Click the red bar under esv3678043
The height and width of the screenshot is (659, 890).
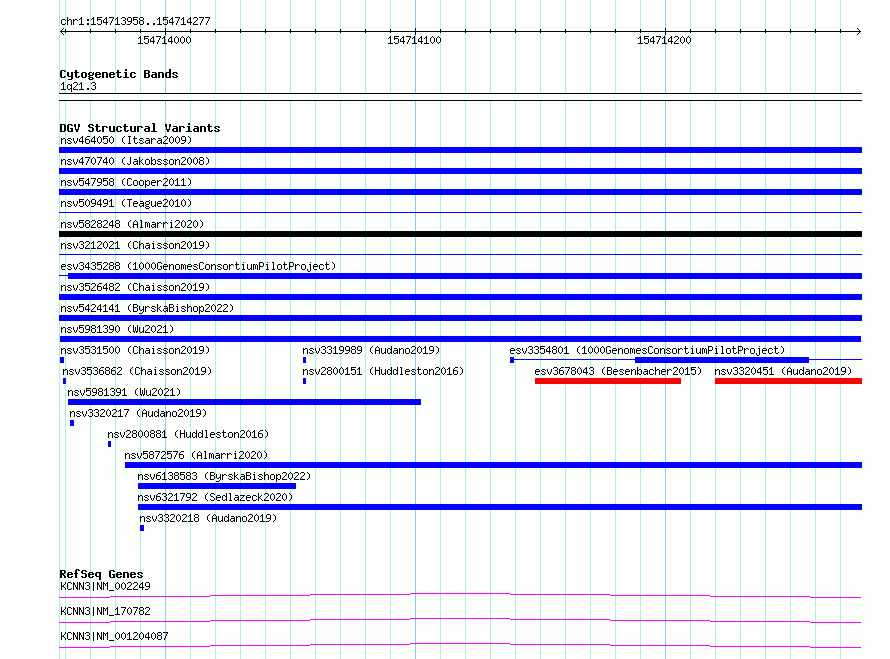coord(608,381)
